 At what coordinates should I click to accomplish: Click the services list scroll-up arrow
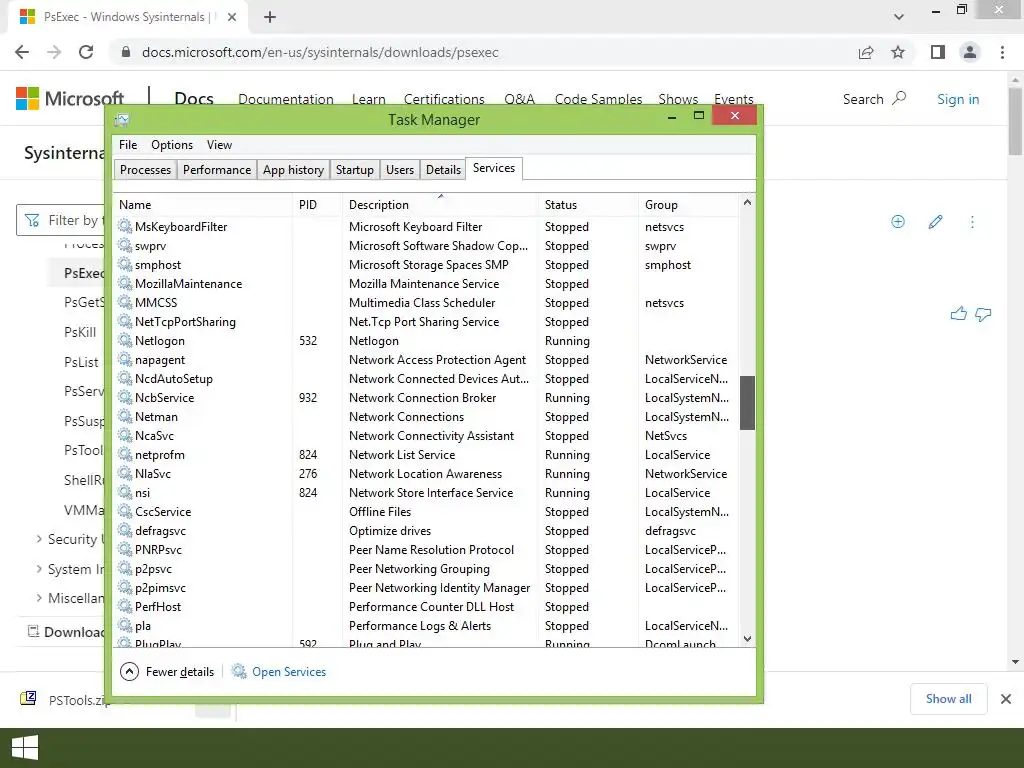(747, 202)
